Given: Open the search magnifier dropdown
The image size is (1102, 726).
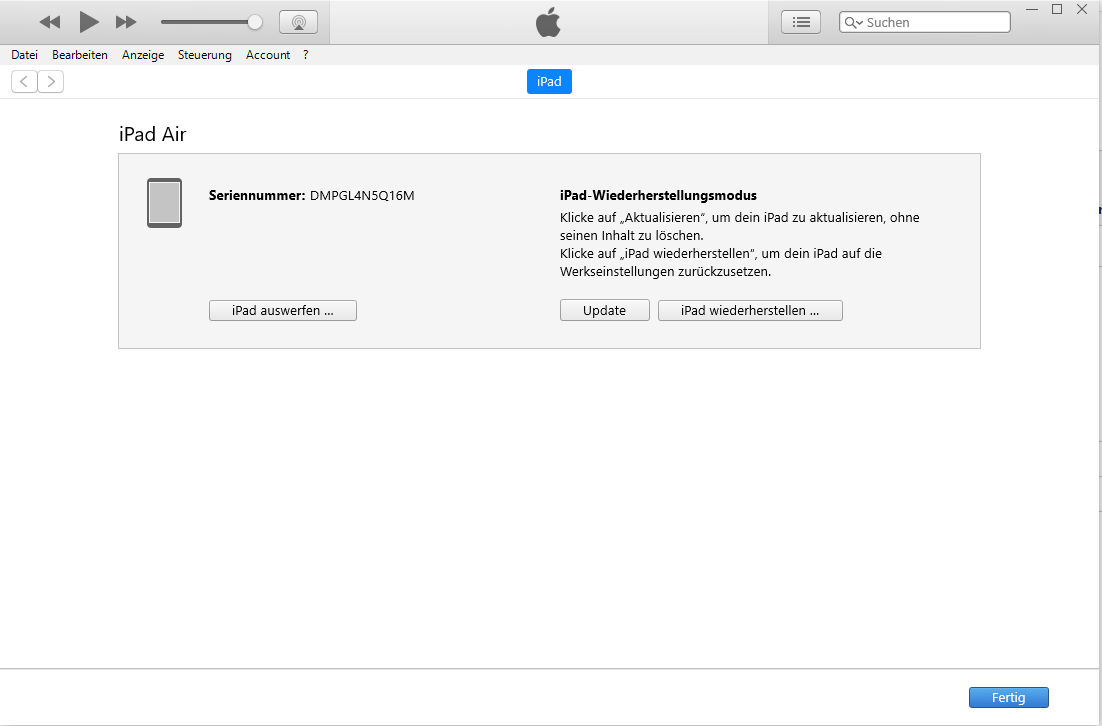Looking at the screenshot, I should (853, 22).
